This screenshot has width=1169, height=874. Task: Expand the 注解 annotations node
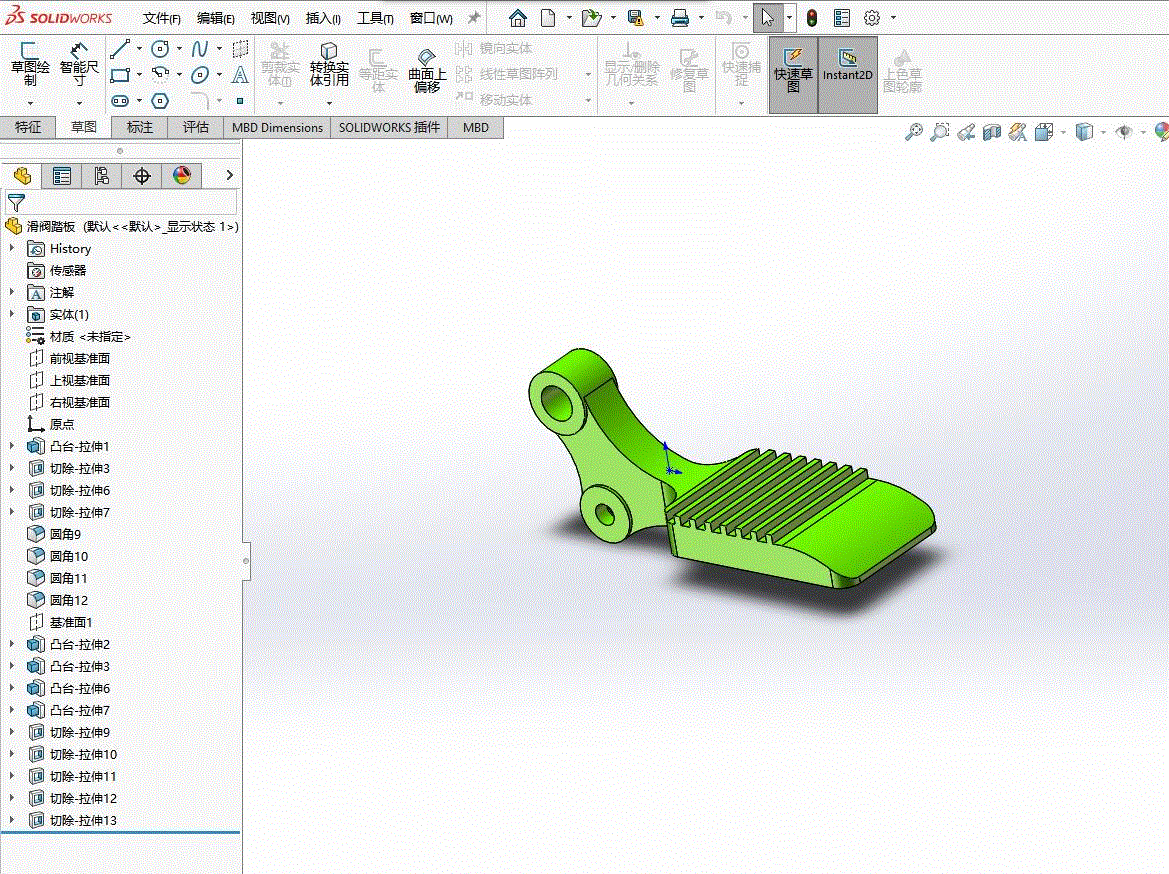[x=12, y=292]
